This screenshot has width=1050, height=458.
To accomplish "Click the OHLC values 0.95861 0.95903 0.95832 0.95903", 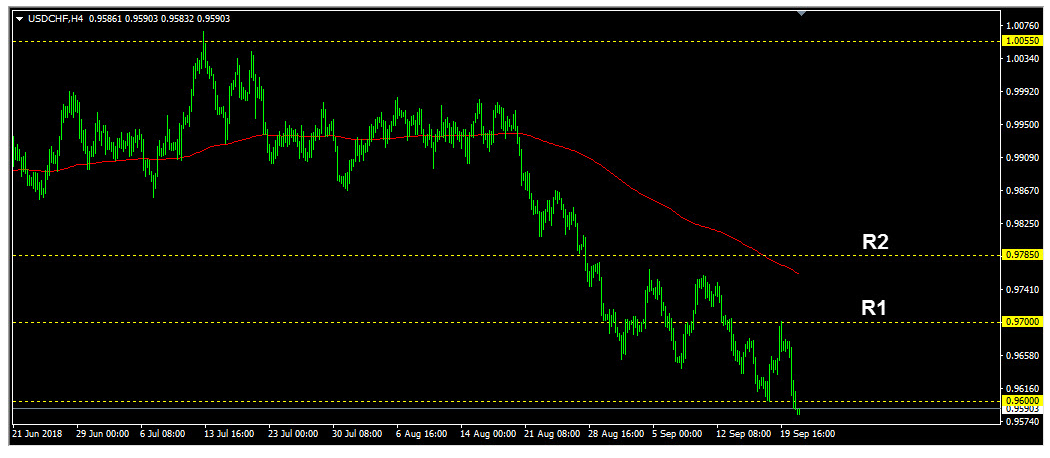I will pos(159,19).
